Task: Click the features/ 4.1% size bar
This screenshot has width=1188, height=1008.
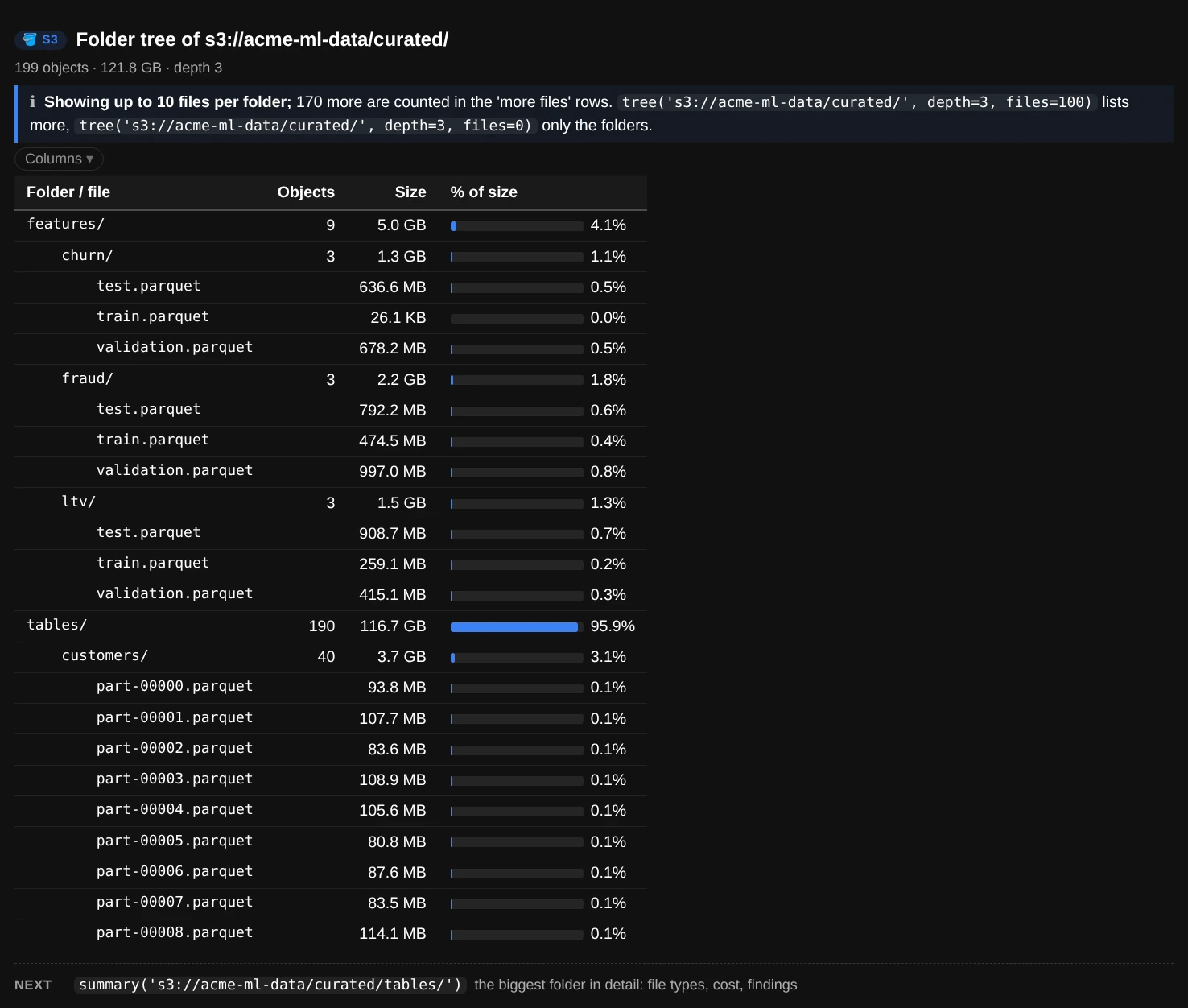Action: coord(517,226)
